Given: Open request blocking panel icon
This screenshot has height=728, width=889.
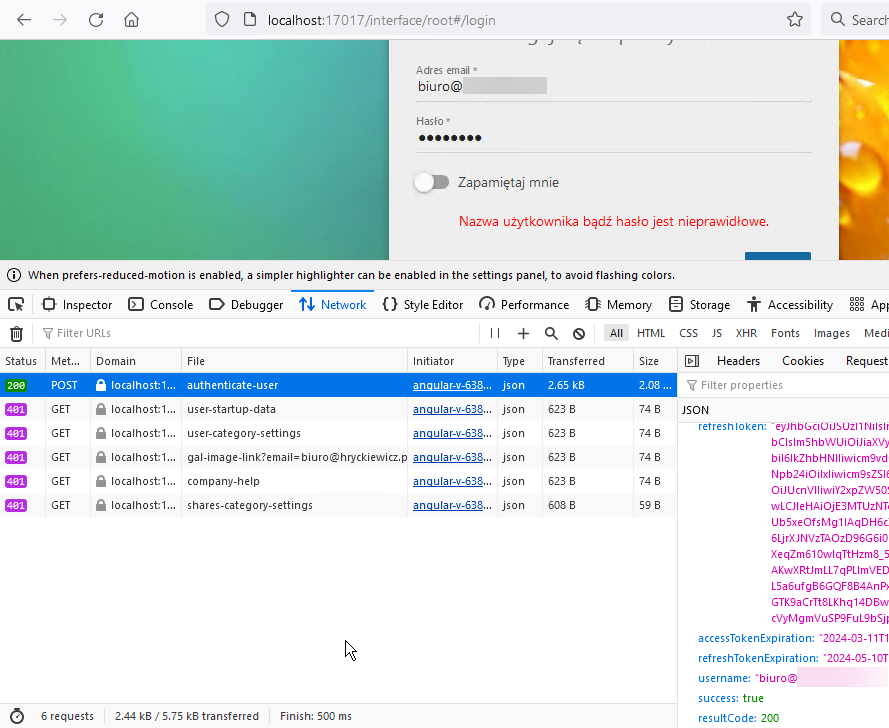Looking at the screenshot, I should pos(579,333).
